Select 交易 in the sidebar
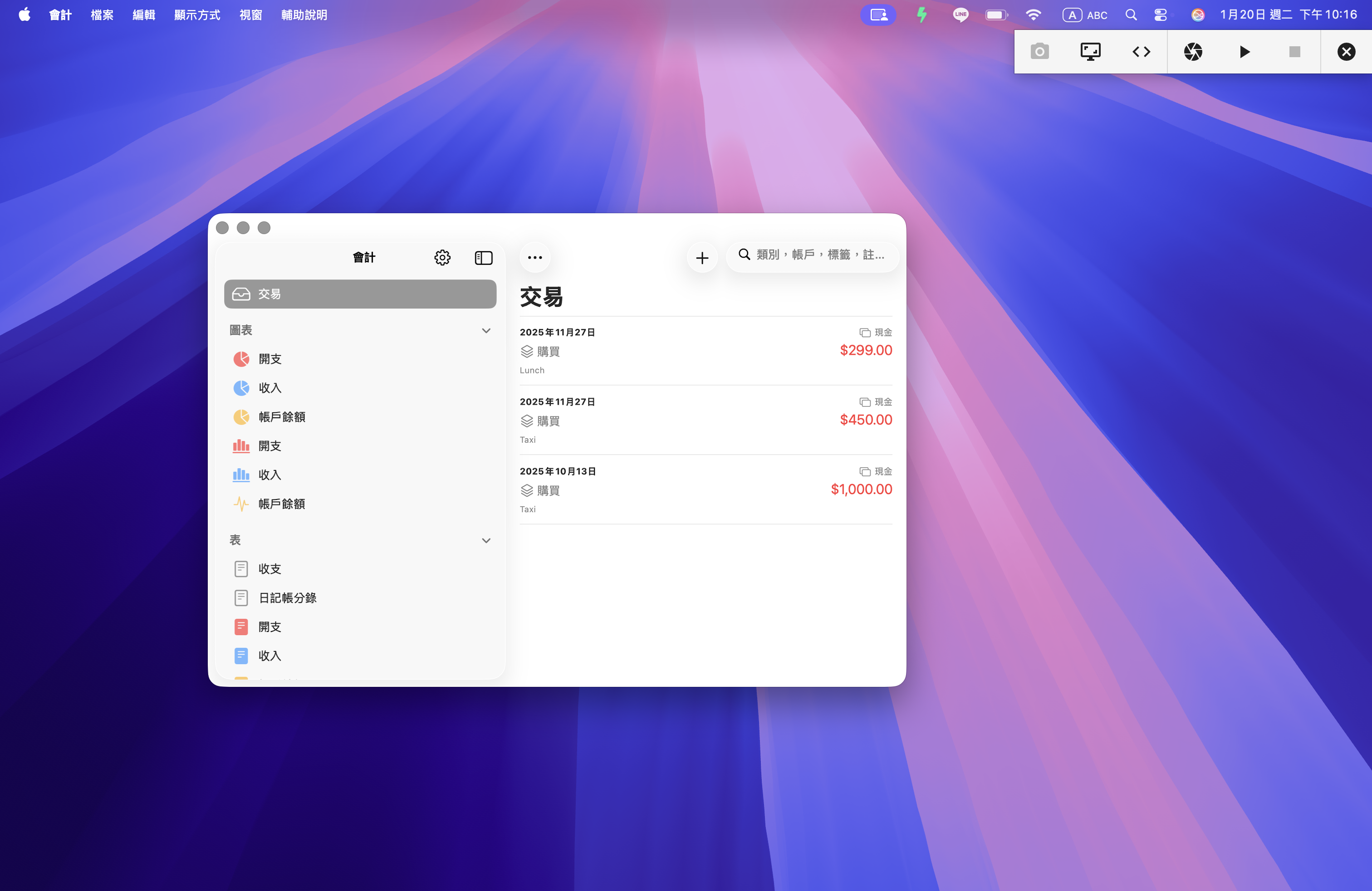The width and height of the screenshot is (1372, 891). 360,294
